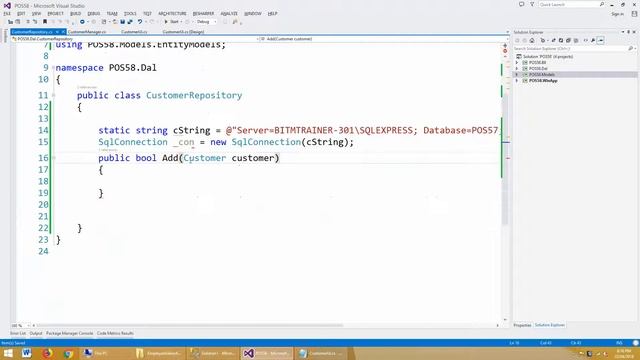Click the Windows Start button

click(x=8, y=353)
